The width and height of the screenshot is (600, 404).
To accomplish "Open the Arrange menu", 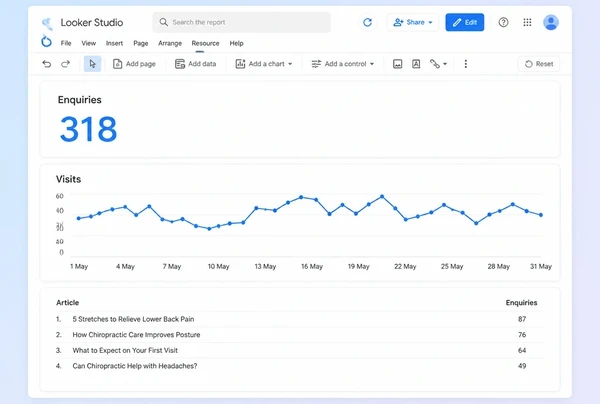I will click(x=170, y=43).
